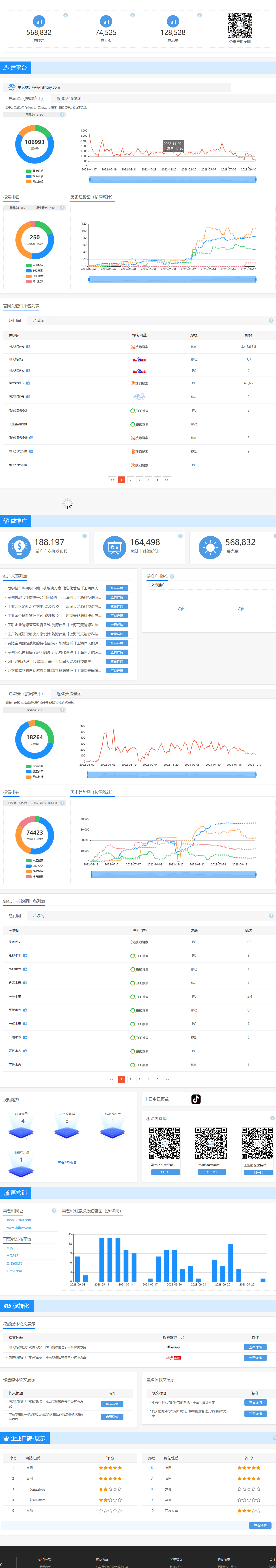Open 全球资讯网 in 再营销发布平台
This screenshot has height=1568, width=276.
14,1263
